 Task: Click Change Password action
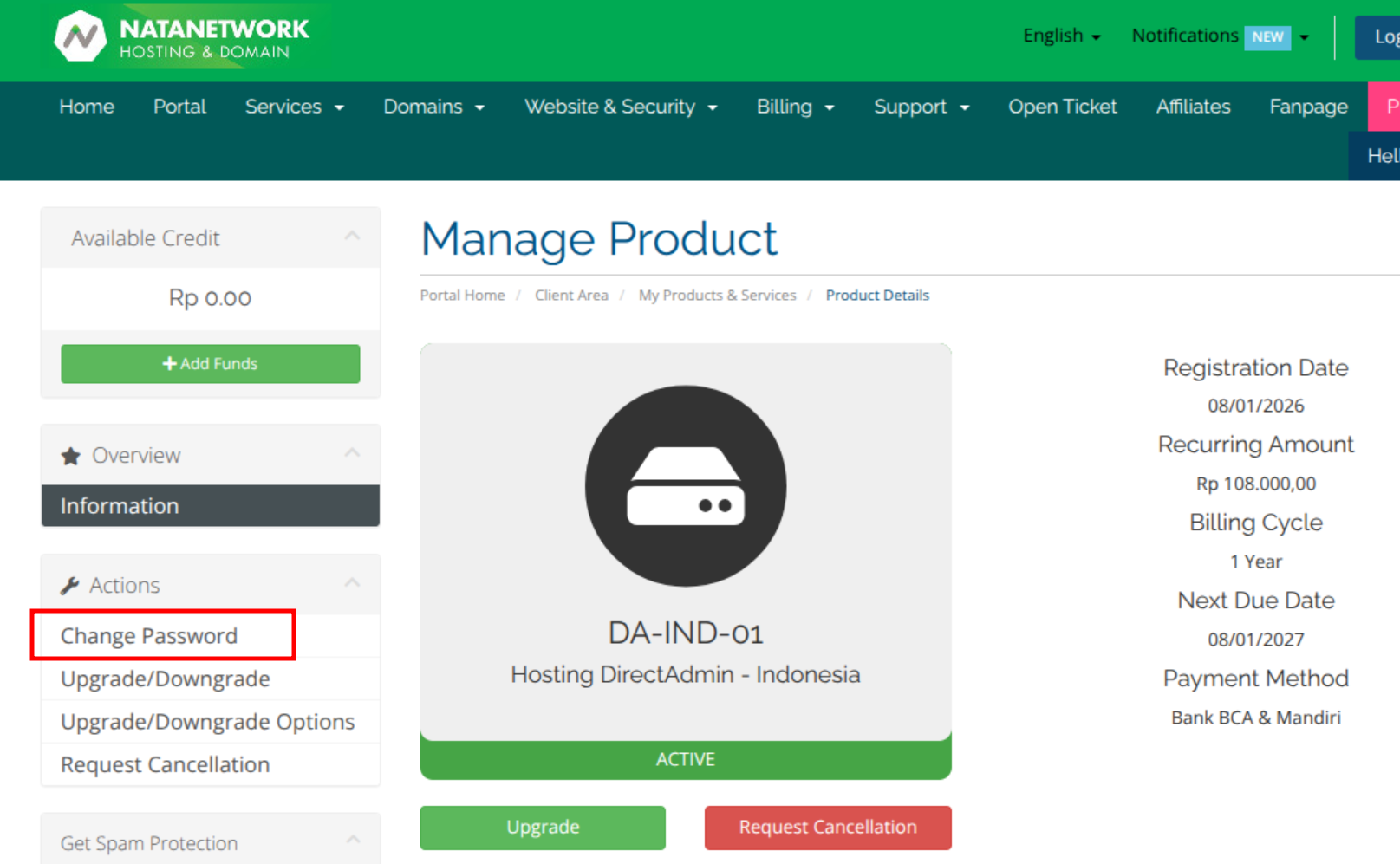click(x=211, y=636)
